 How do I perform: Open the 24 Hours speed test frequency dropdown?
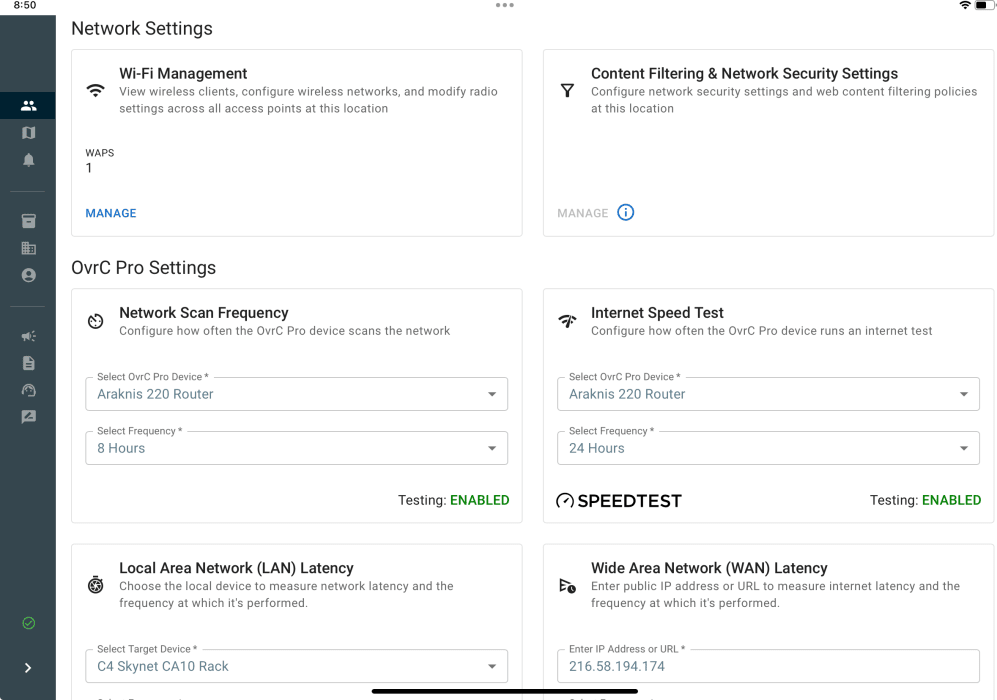click(767, 448)
